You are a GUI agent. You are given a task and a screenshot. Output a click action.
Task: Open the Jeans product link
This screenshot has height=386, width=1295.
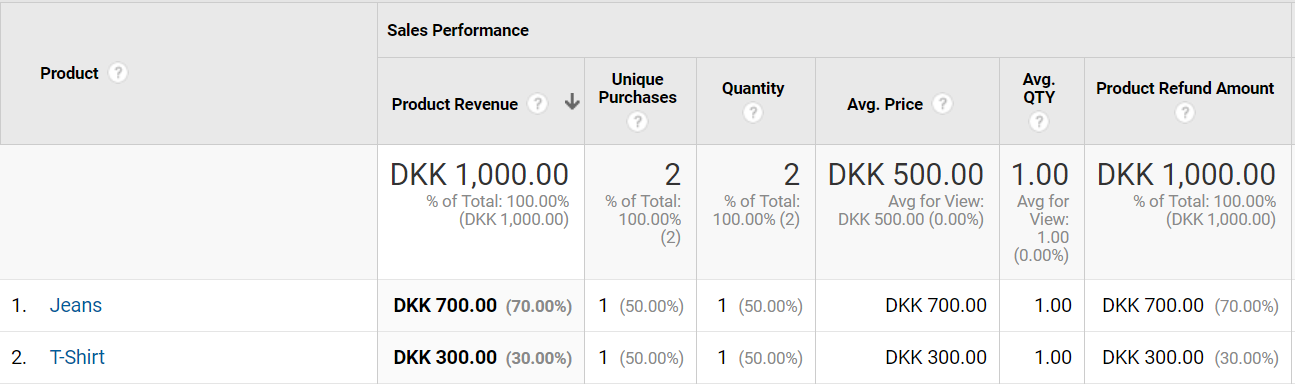pos(76,306)
